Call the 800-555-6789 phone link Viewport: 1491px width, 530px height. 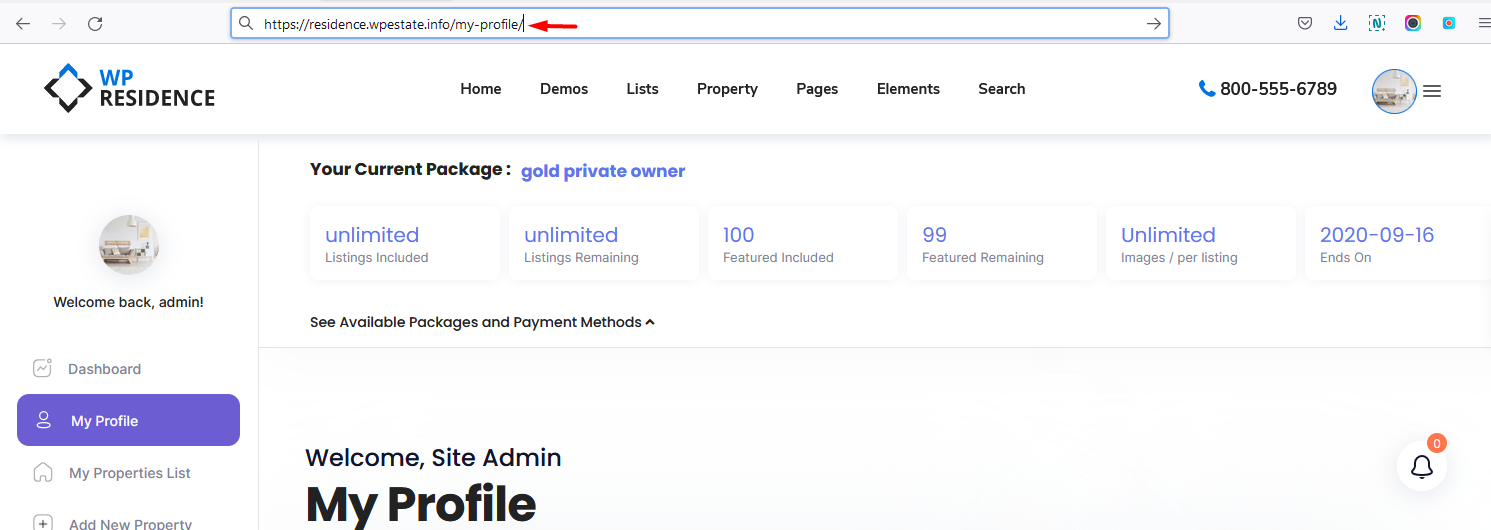pyautogui.click(x=1278, y=89)
